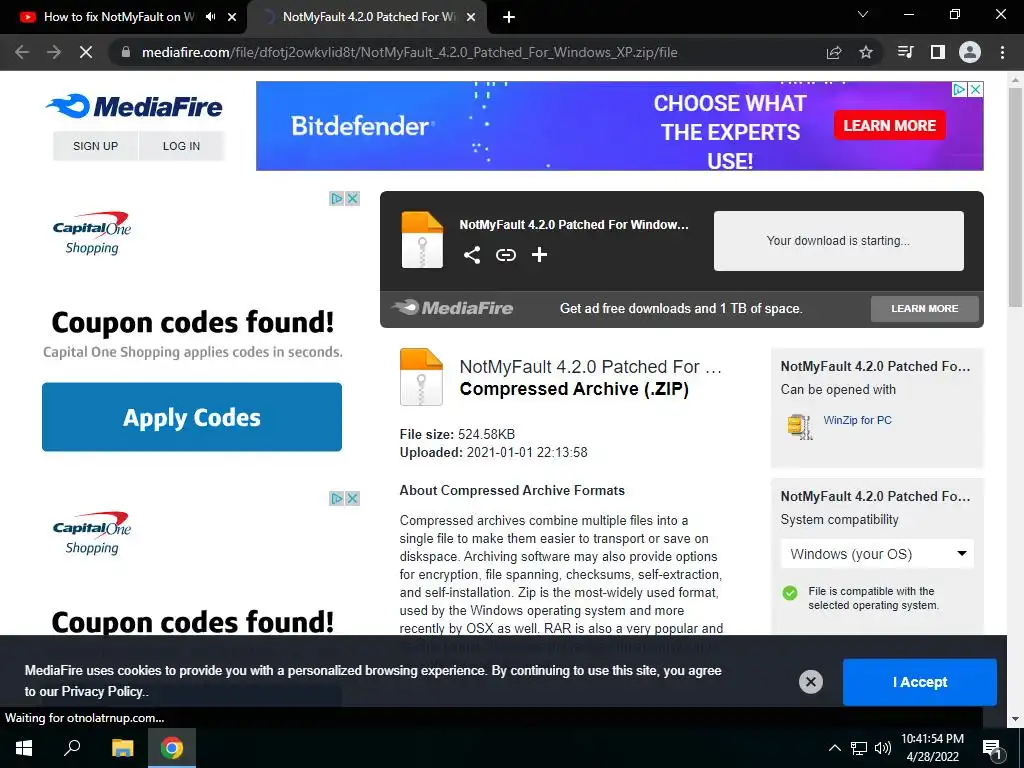The width and height of the screenshot is (1024, 768).
Task: Copy link using the chain link icon
Action: coord(505,255)
